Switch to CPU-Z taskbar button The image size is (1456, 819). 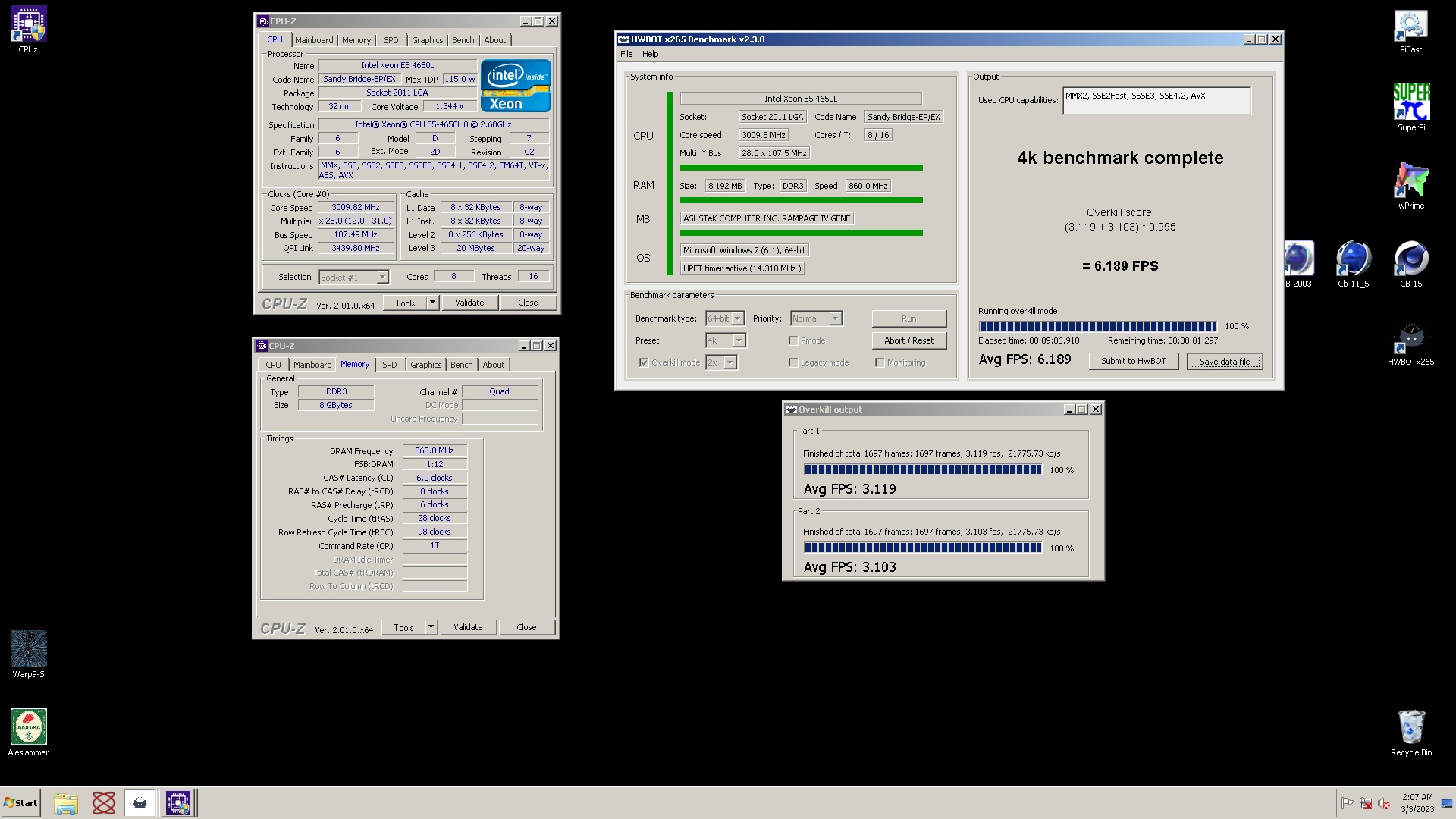pyautogui.click(x=179, y=803)
